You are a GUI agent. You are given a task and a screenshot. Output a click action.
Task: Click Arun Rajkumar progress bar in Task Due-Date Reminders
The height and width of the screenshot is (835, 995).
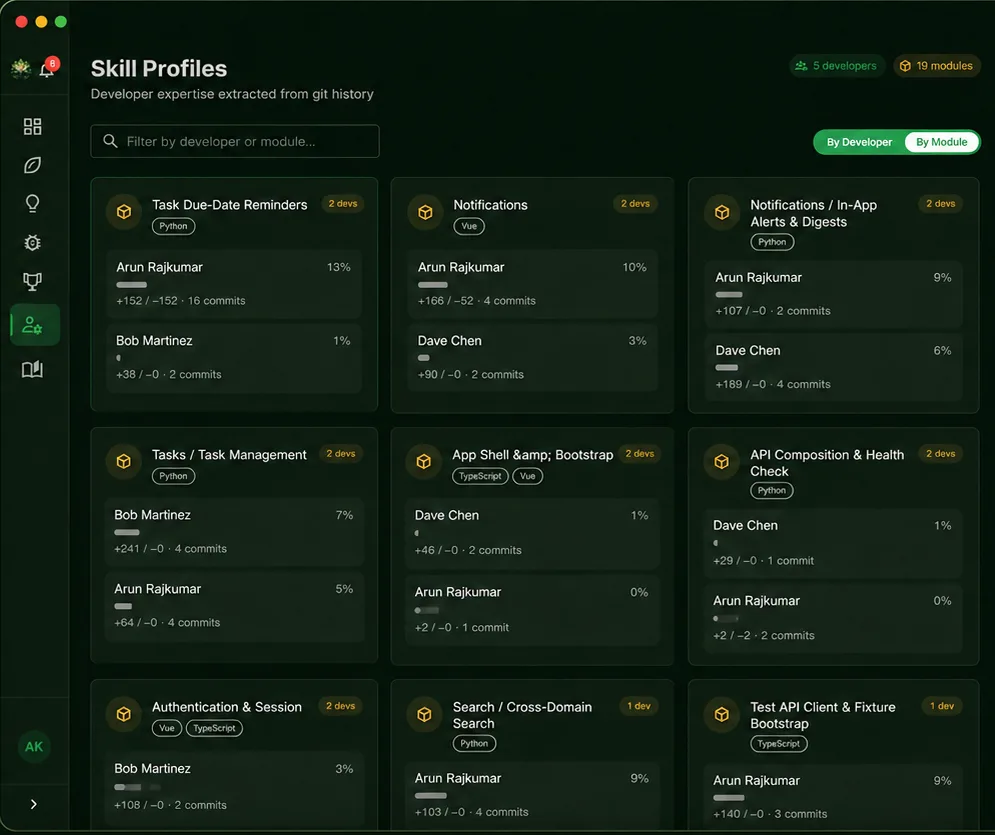[x=131, y=285]
